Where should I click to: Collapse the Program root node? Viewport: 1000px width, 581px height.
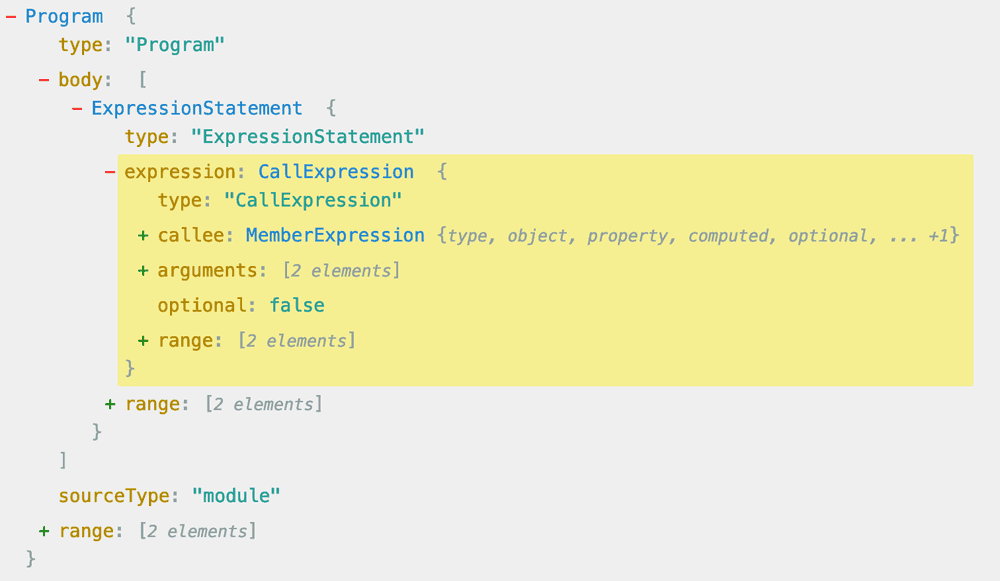tap(9, 16)
